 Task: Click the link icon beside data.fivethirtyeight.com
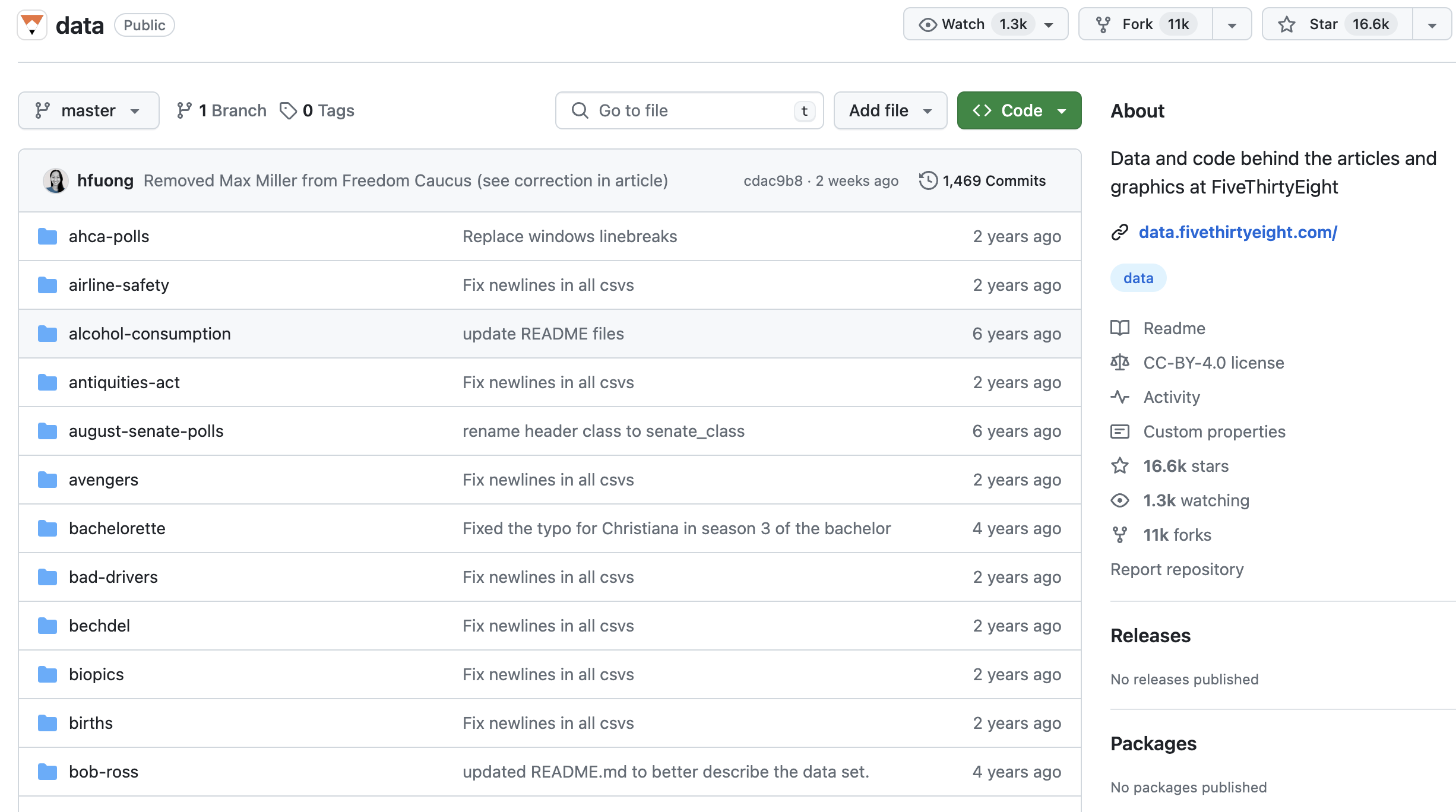1120,232
